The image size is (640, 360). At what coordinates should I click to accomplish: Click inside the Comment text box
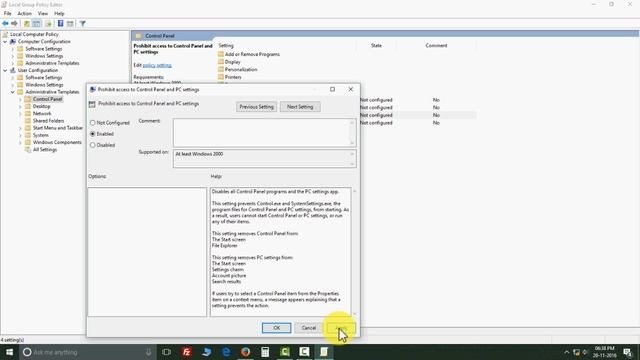pyautogui.click(x=261, y=133)
